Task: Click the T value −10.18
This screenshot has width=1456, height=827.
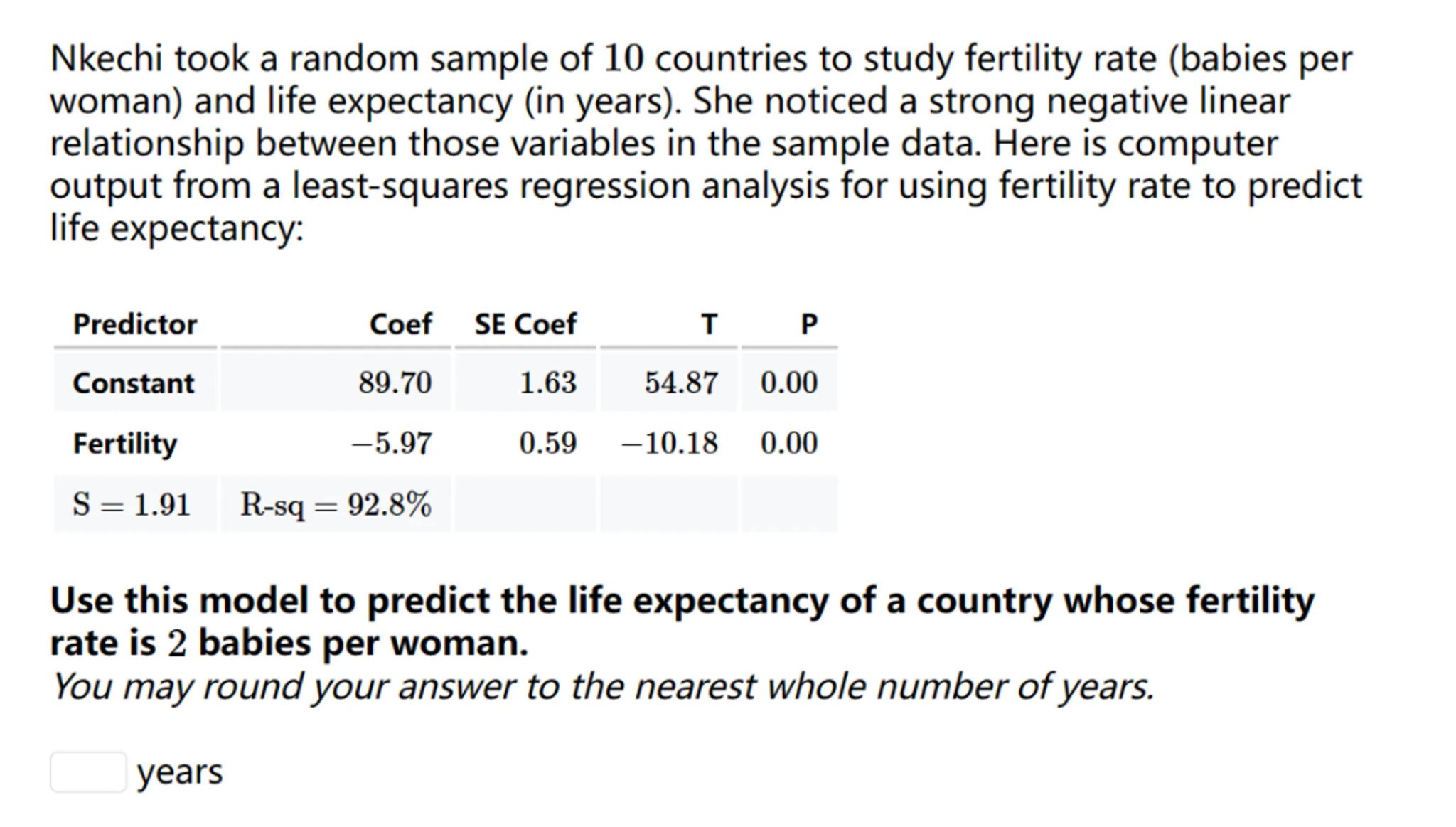Action: click(x=670, y=444)
